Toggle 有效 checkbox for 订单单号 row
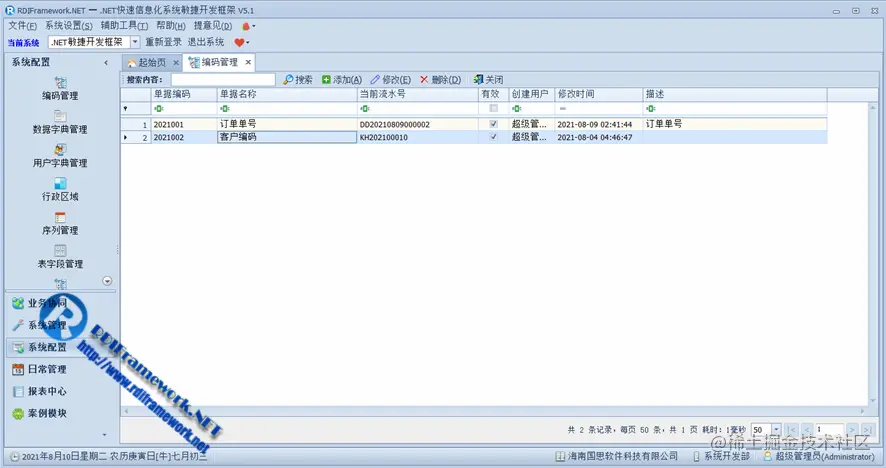The width and height of the screenshot is (886, 468). (493, 124)
